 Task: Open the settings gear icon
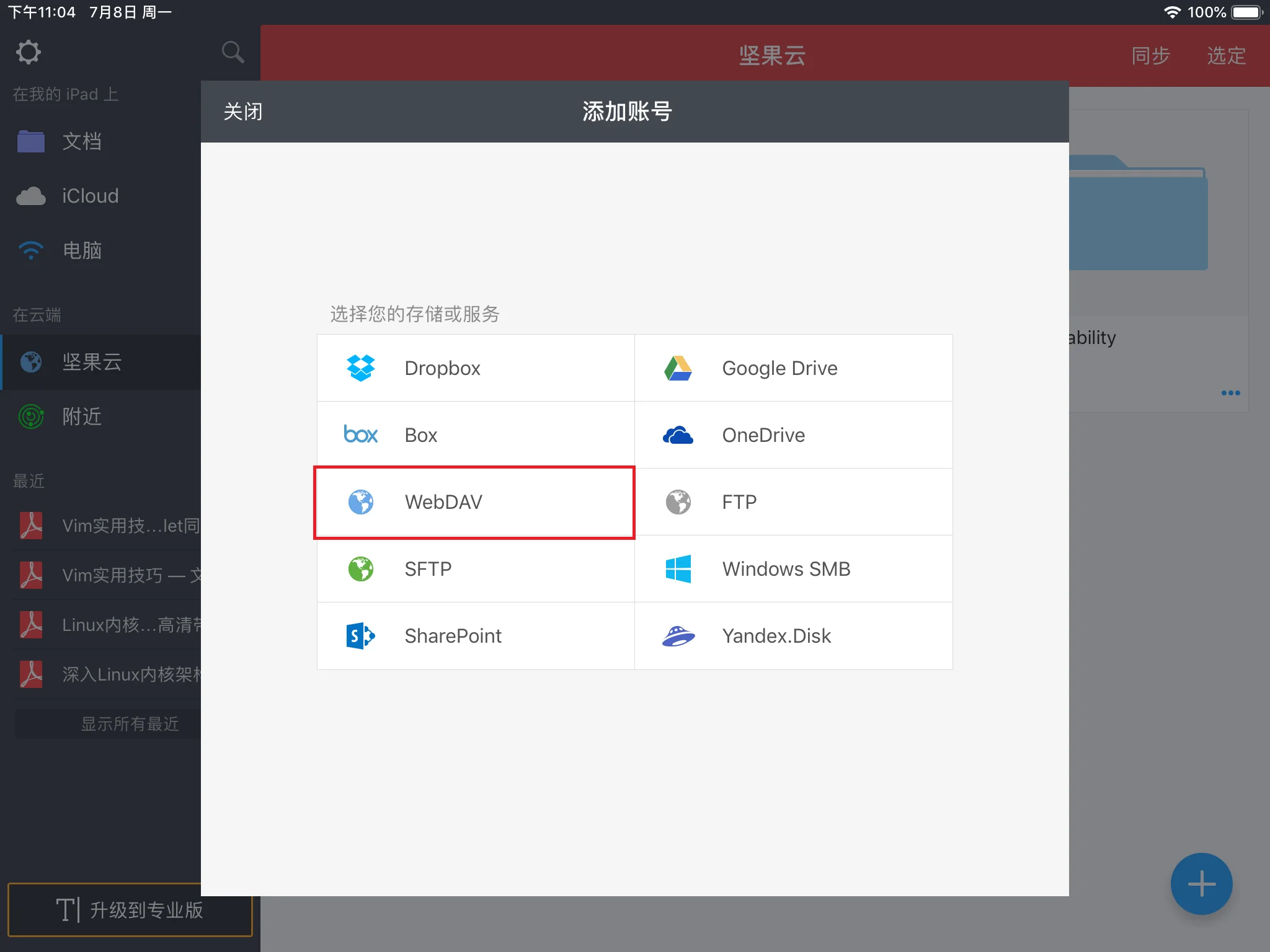click(29, 52)
